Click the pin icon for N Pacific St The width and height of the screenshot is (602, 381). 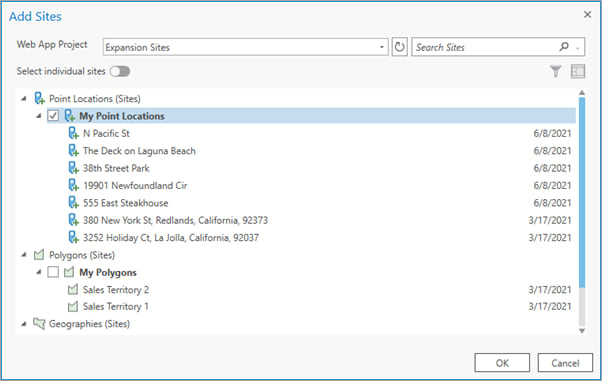click(x=73, y=133)
